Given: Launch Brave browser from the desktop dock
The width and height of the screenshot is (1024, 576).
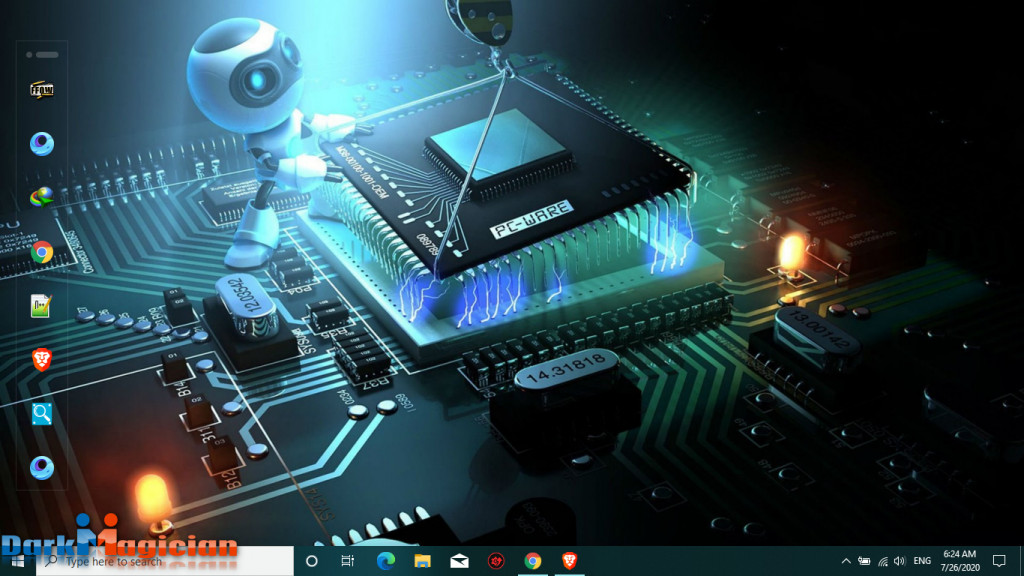Looking at the screenshot, I should pos(42,360).
